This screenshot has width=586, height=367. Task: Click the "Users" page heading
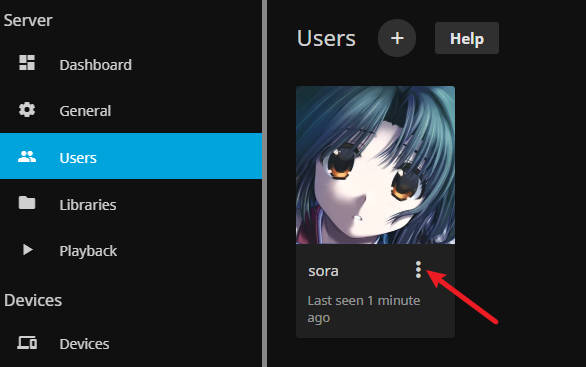click(326, 38)
